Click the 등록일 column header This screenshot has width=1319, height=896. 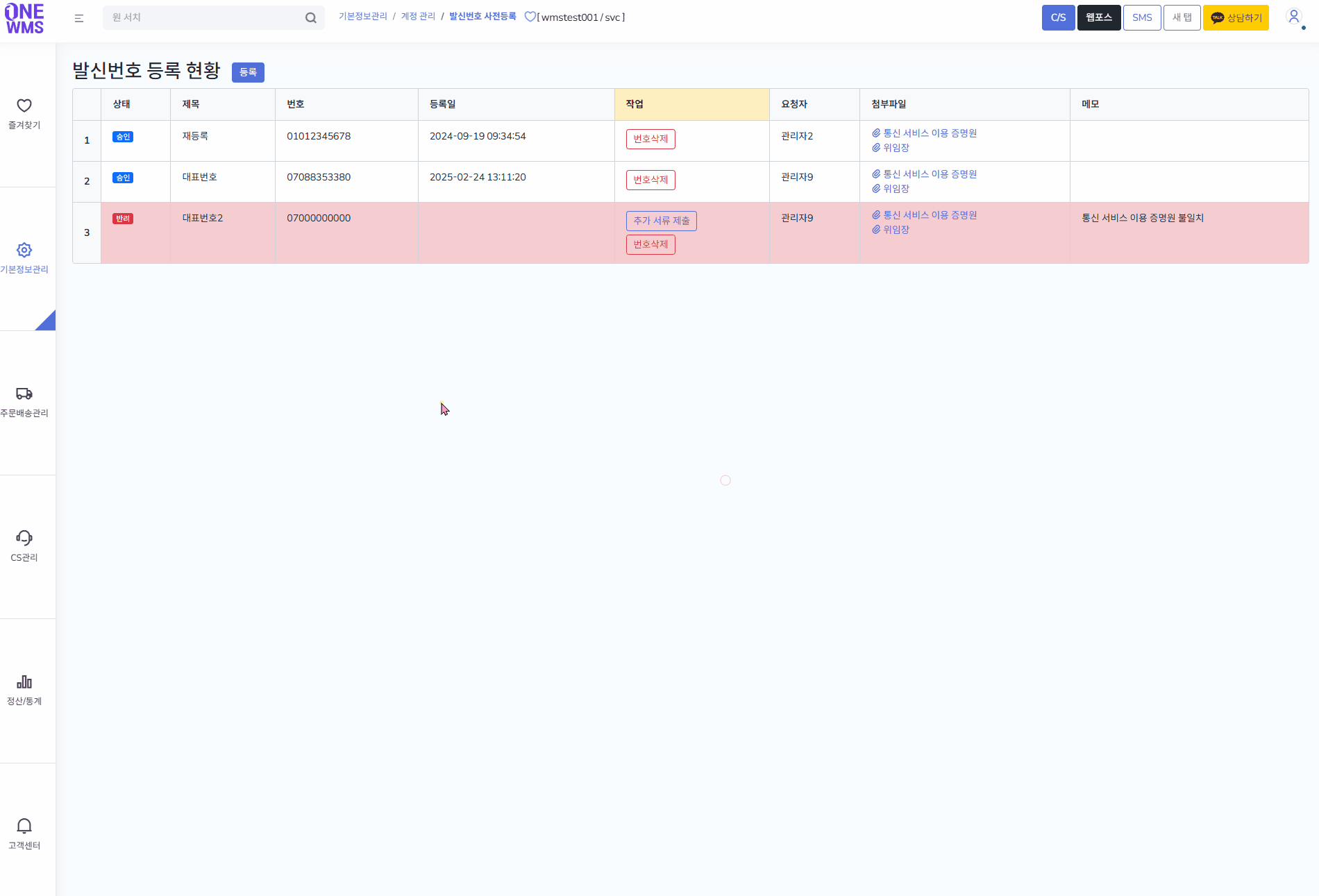click(x=516, y=104)
